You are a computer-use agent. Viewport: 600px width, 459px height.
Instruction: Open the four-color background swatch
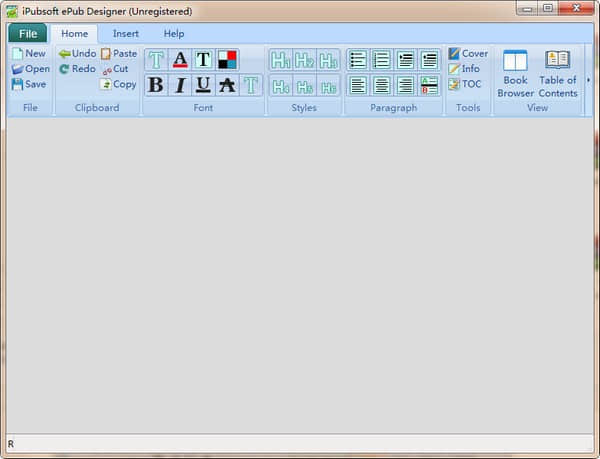(x=227, y=60)
